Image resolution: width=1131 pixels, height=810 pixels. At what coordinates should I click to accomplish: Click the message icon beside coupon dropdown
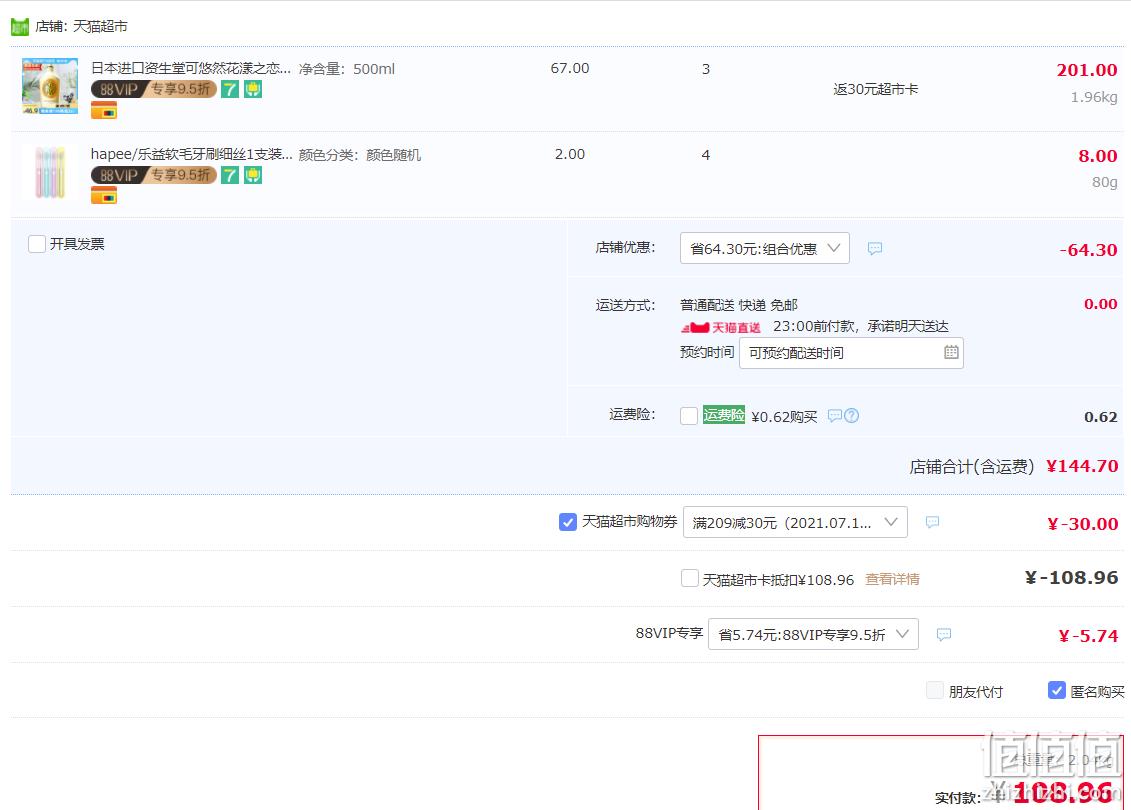pyautogui.click(x=933, y=522)
